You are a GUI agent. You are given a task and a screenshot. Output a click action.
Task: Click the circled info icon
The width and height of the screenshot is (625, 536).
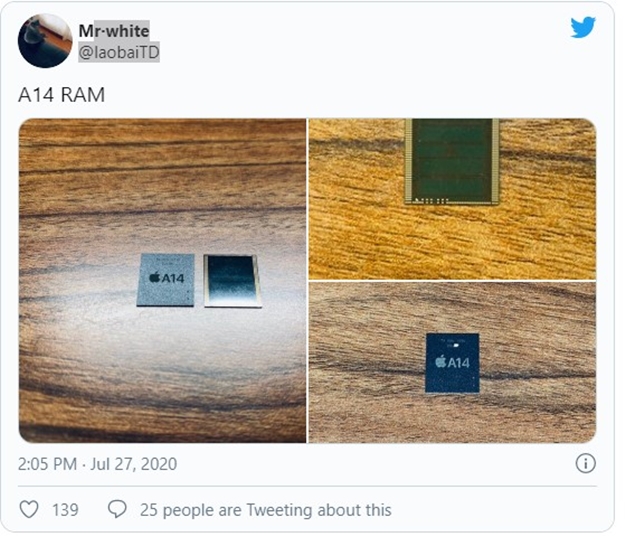pyautogui.click(x=585, y=463)
